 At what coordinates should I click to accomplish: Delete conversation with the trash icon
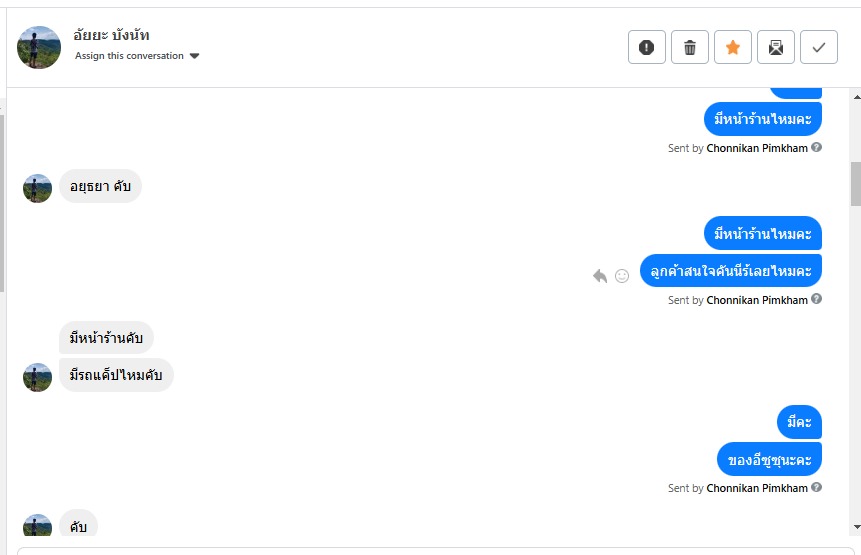(690, 47)
